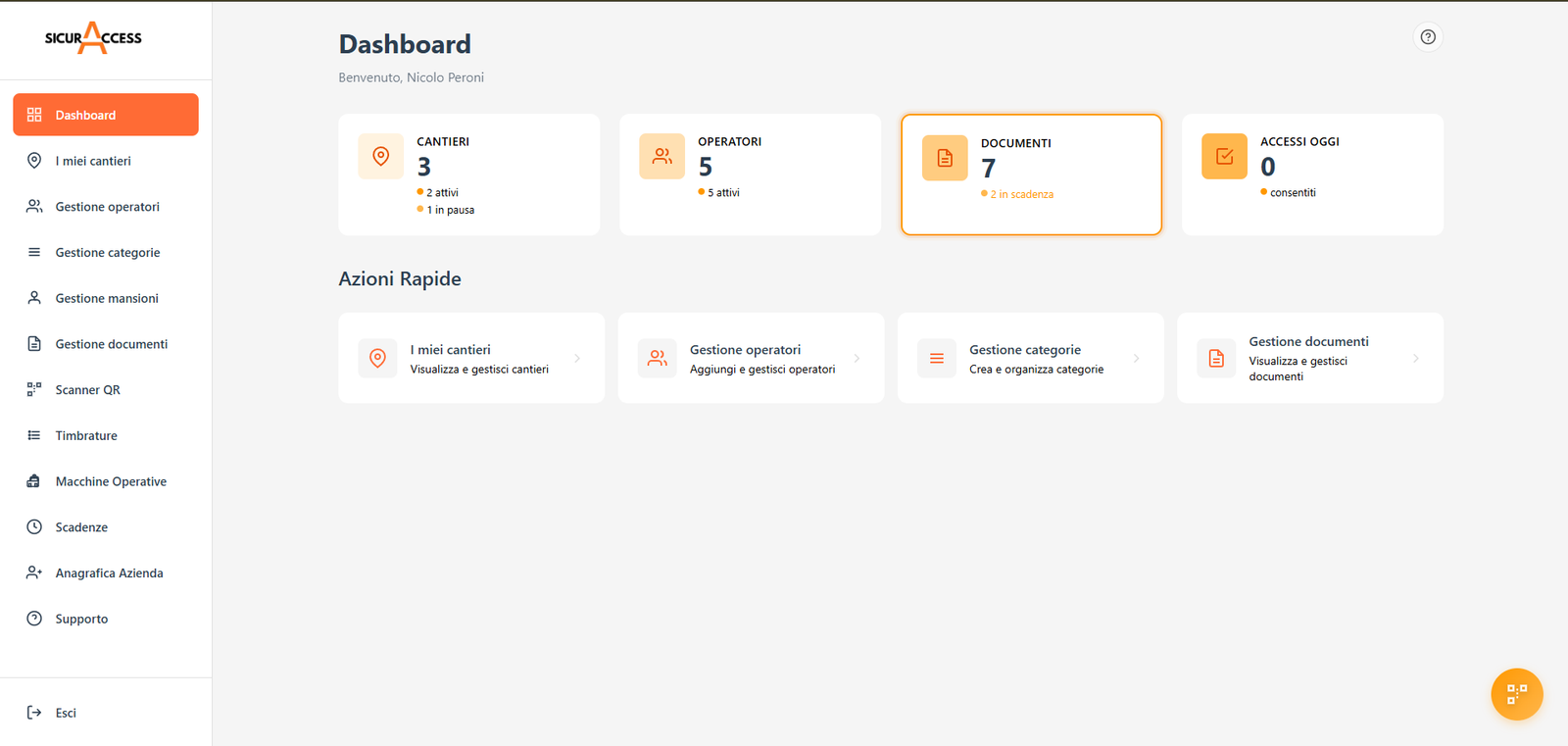Click the Esci logout icon
This screenshot has width=1568, height=746.
pyautogui.click(x=34, y=713)
